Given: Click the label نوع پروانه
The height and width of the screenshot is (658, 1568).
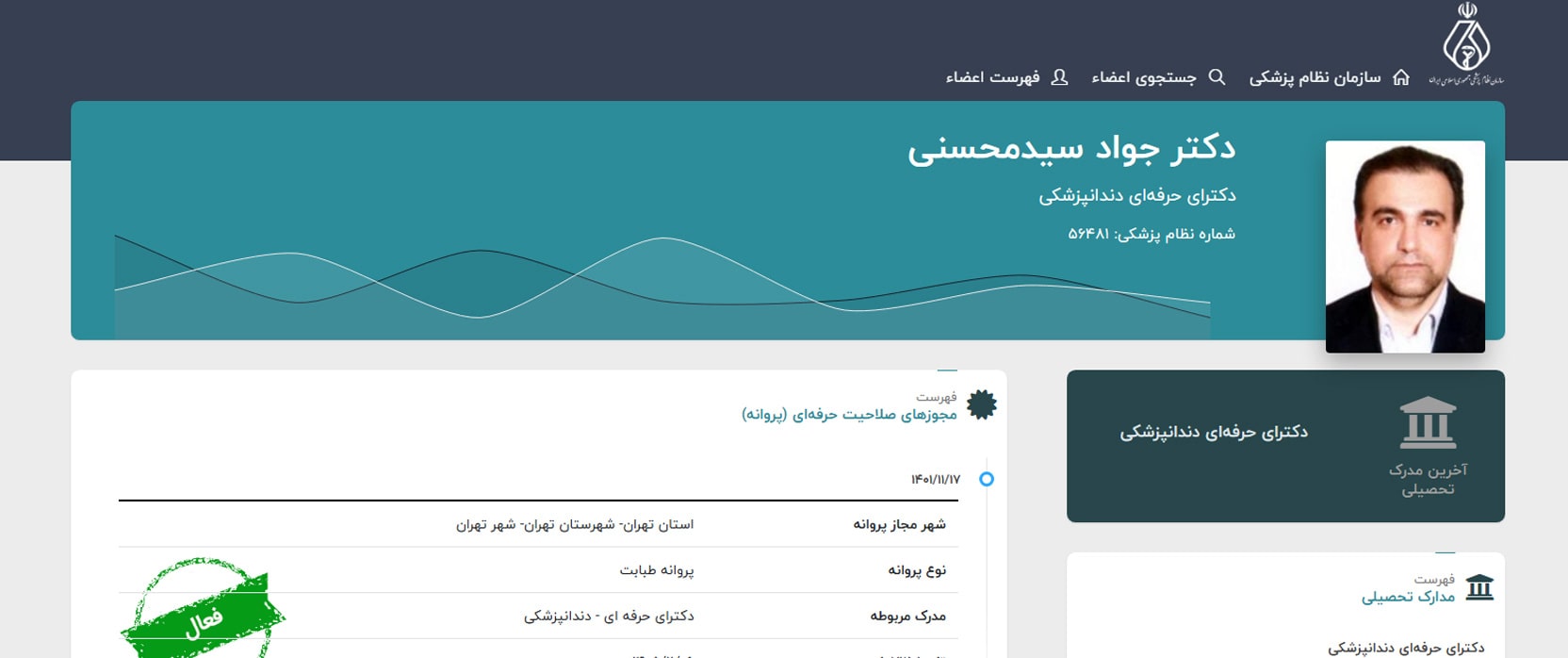Looking at the screenshot, I should tap(917, 570).
